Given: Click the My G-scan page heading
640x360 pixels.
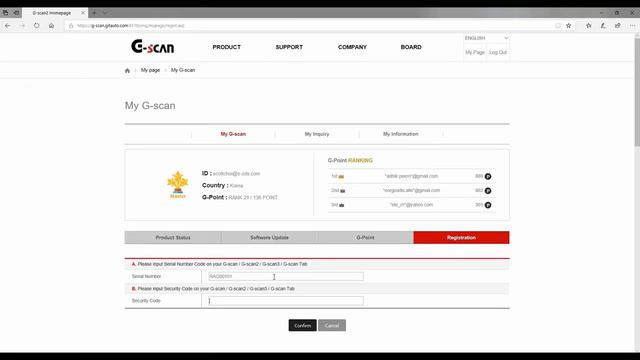Looking at the screenshot, I should [150, 106].
